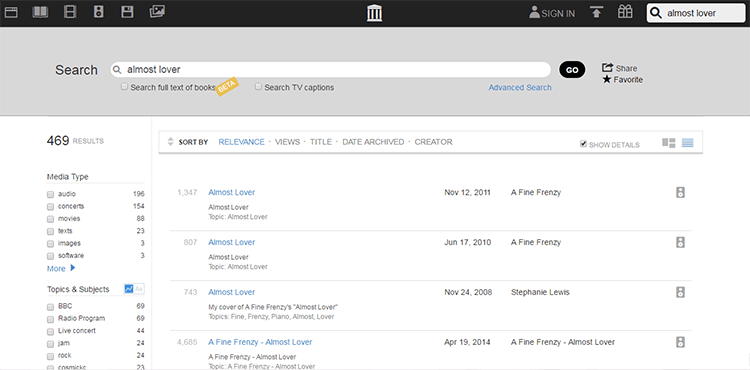
Task: Toggle sort direction arrows beside SORT BY
Action: [171, 142]
